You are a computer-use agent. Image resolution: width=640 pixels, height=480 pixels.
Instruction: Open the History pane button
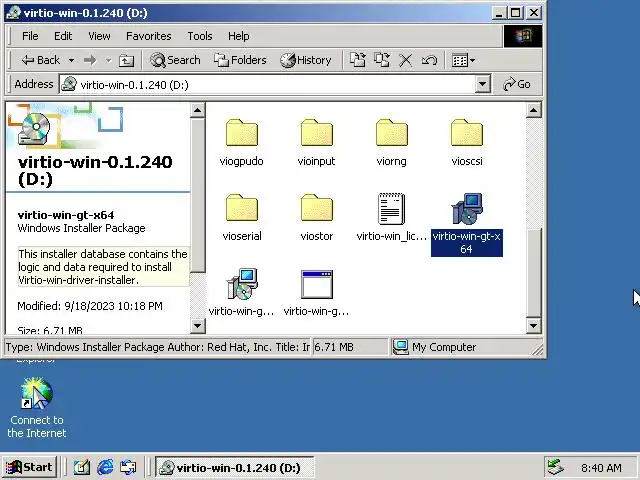[306, 60]
